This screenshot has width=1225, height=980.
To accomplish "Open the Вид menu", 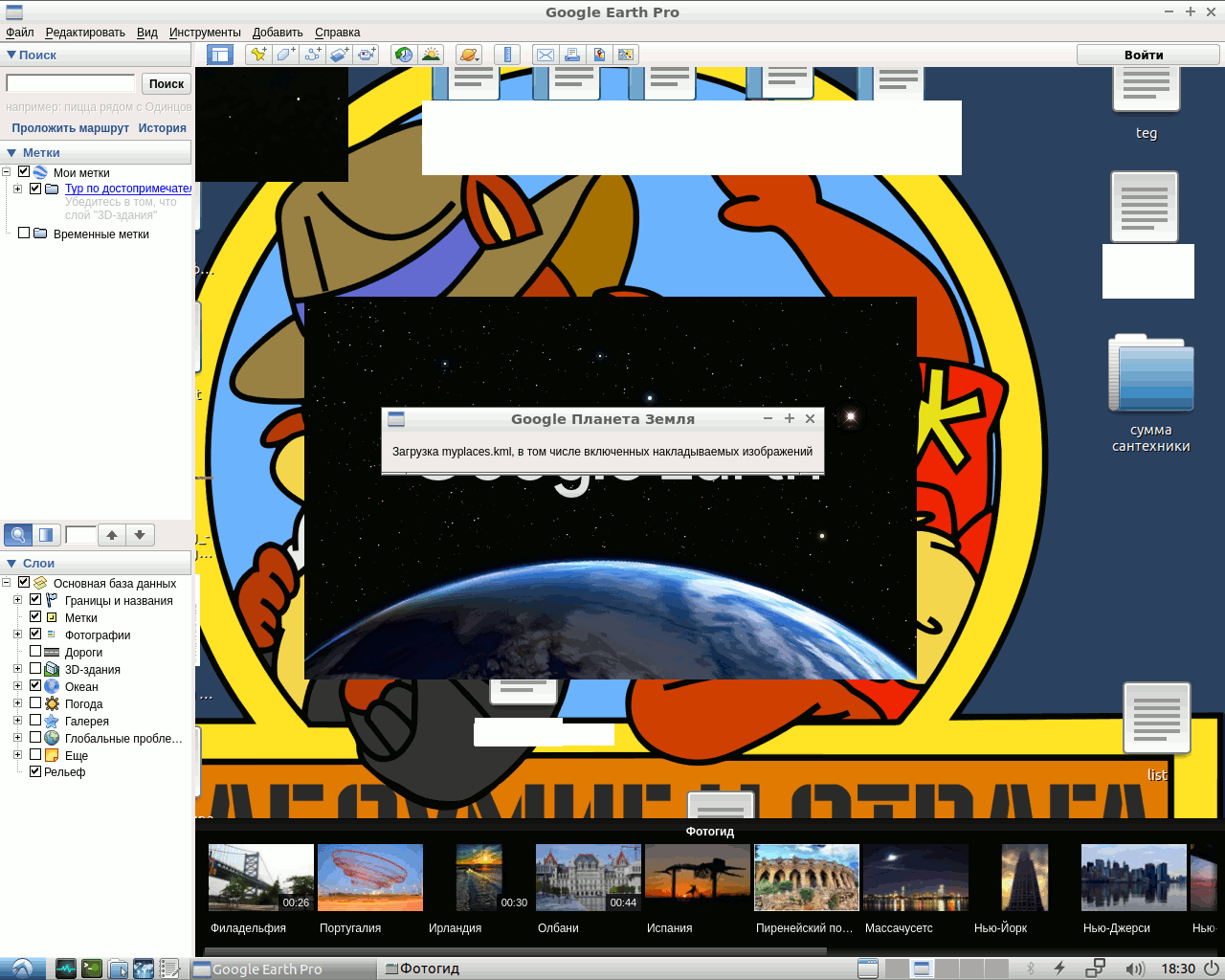I will click(x=147, y=33).
